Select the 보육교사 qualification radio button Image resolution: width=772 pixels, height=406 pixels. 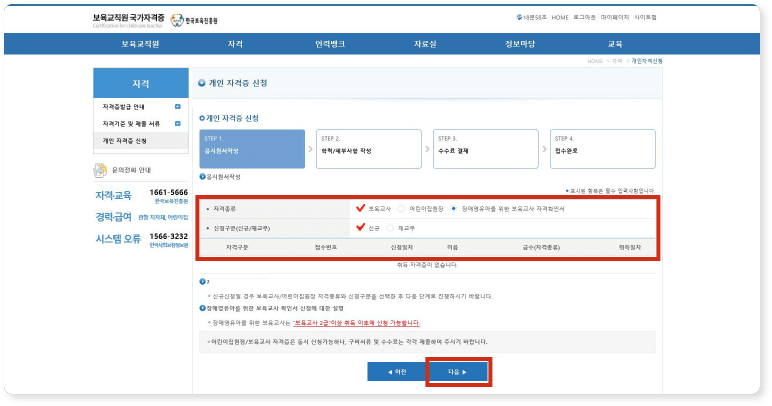tap(360, 208)
